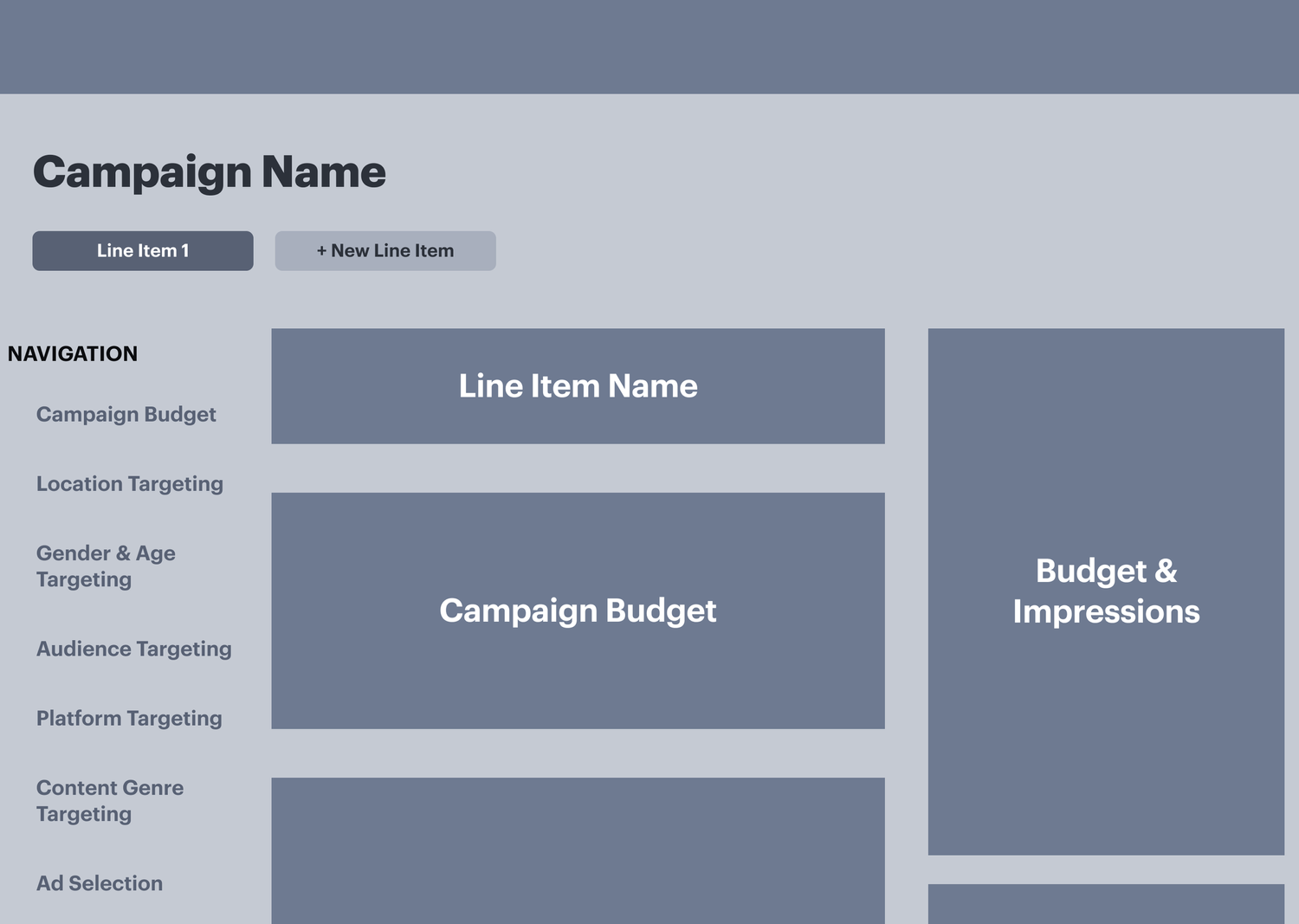Open Content Genre Targeting
The image size is (1299, 924).
pyautogui.click(x=109, y=800)
